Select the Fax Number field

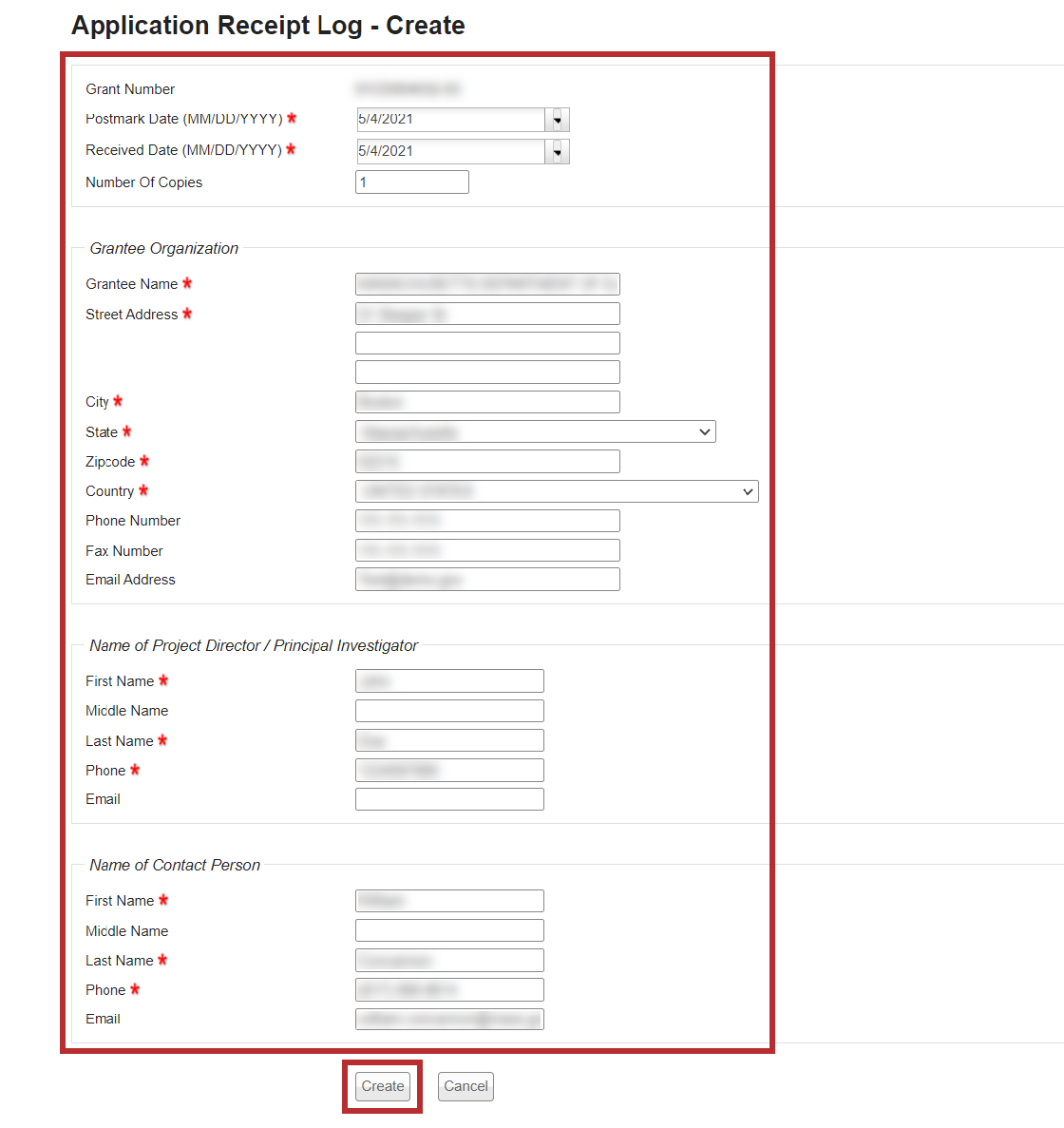click(x=487, y=550)
